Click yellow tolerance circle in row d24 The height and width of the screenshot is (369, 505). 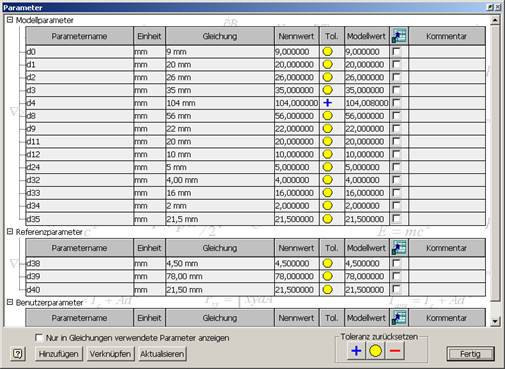point(328,167)
